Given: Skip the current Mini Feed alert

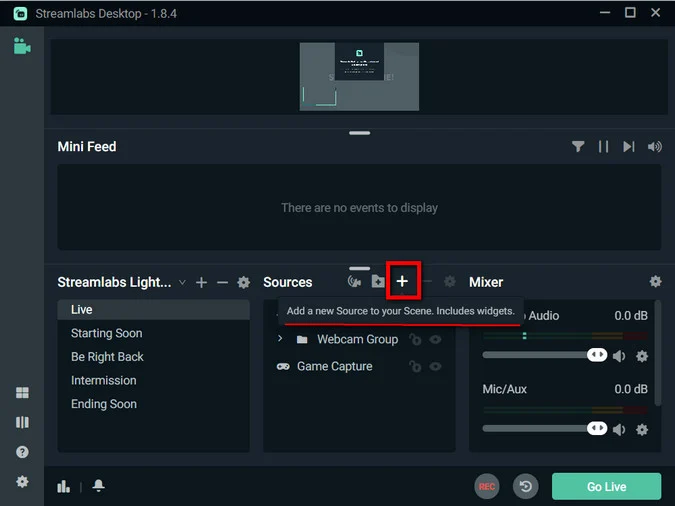Looking at the screenshot, I should click(x=629, y=147).
